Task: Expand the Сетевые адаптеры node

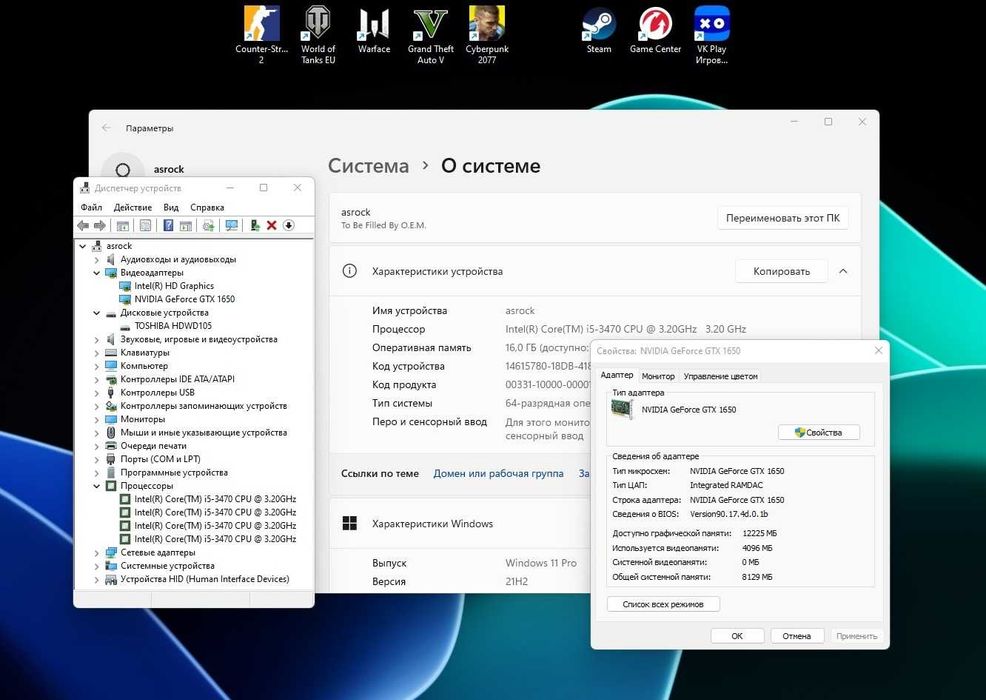Action: click(x=97, y=552)
